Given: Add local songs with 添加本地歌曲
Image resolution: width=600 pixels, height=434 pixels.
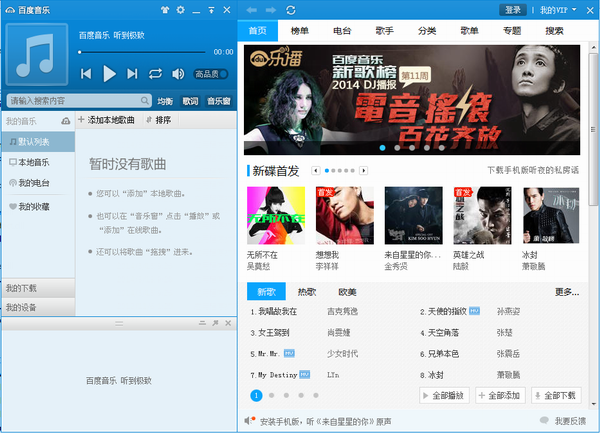Looking at the screenshot, I should coord(106,120).
